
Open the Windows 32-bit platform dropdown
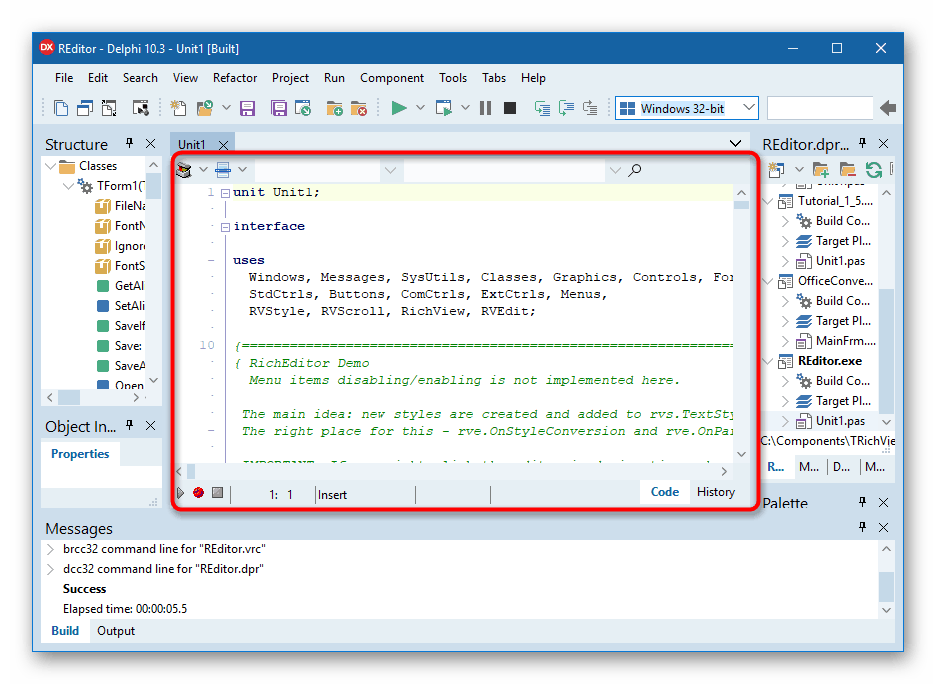tap(749, 108)
